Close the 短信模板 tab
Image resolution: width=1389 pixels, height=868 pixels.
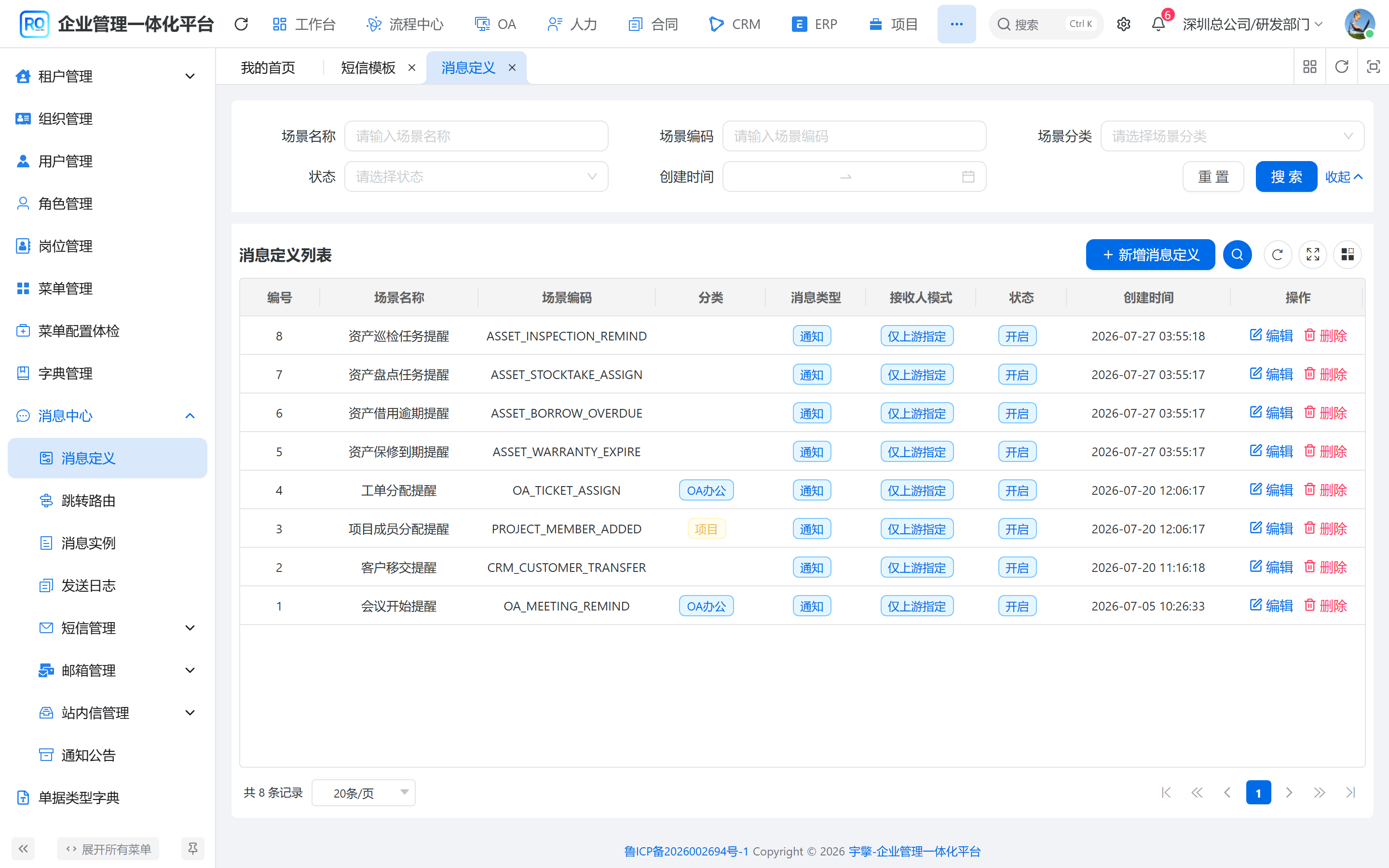411,68
